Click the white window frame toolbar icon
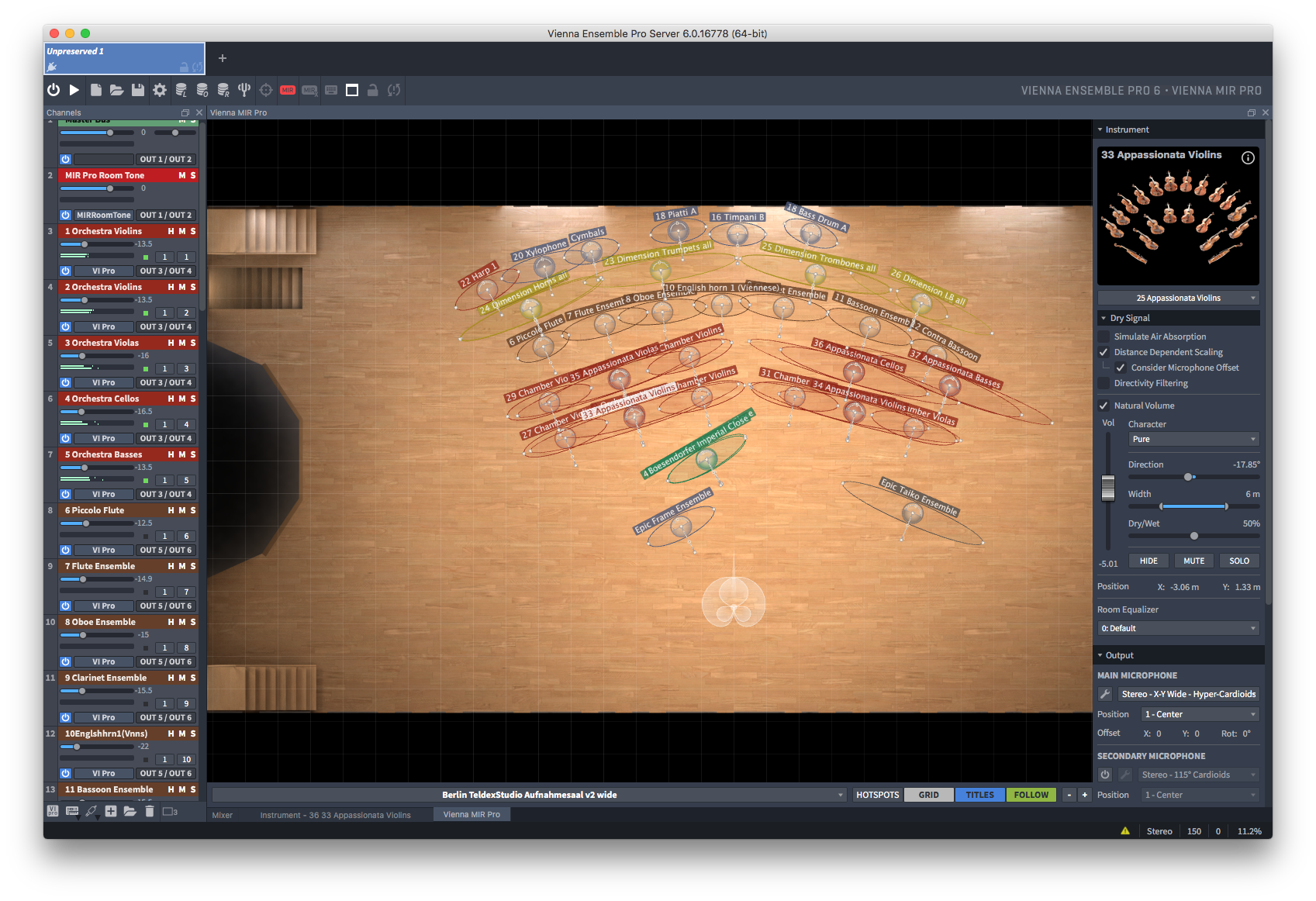1316x901 pixels. 352,90
